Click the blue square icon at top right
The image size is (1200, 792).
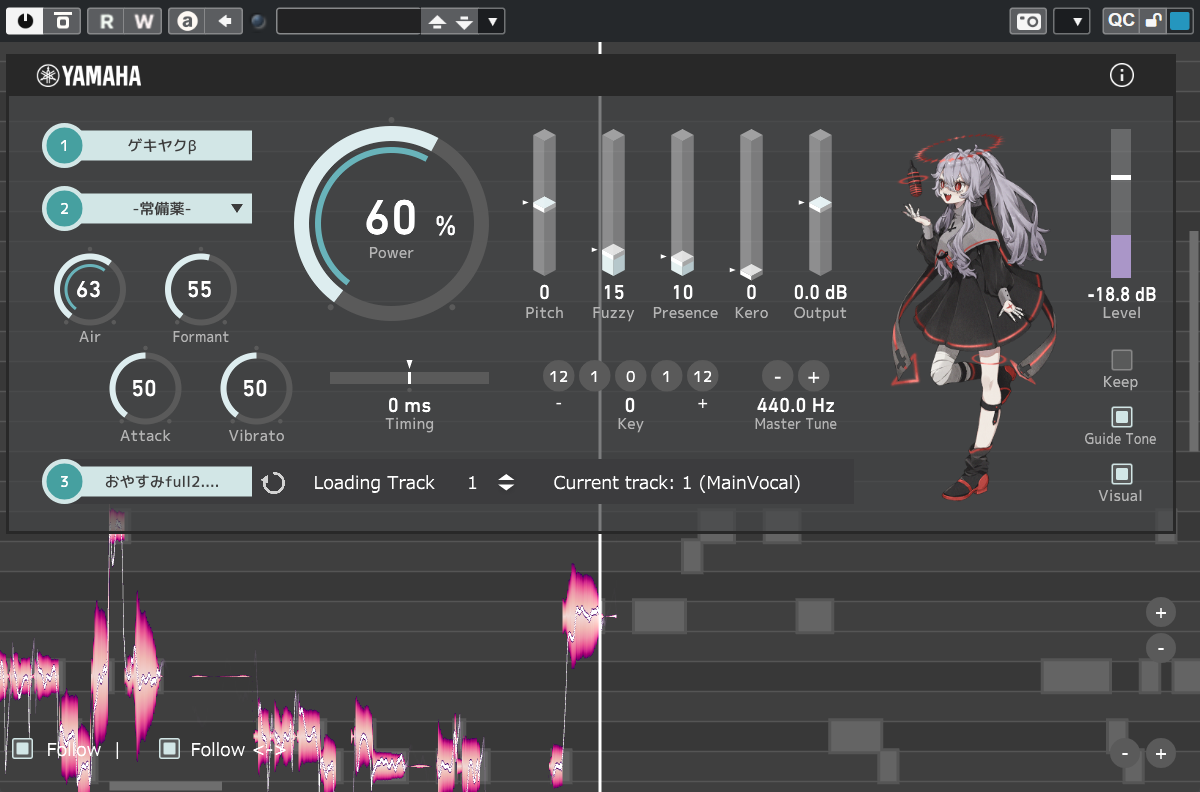pyautogui.click(x=1179, y=20)
